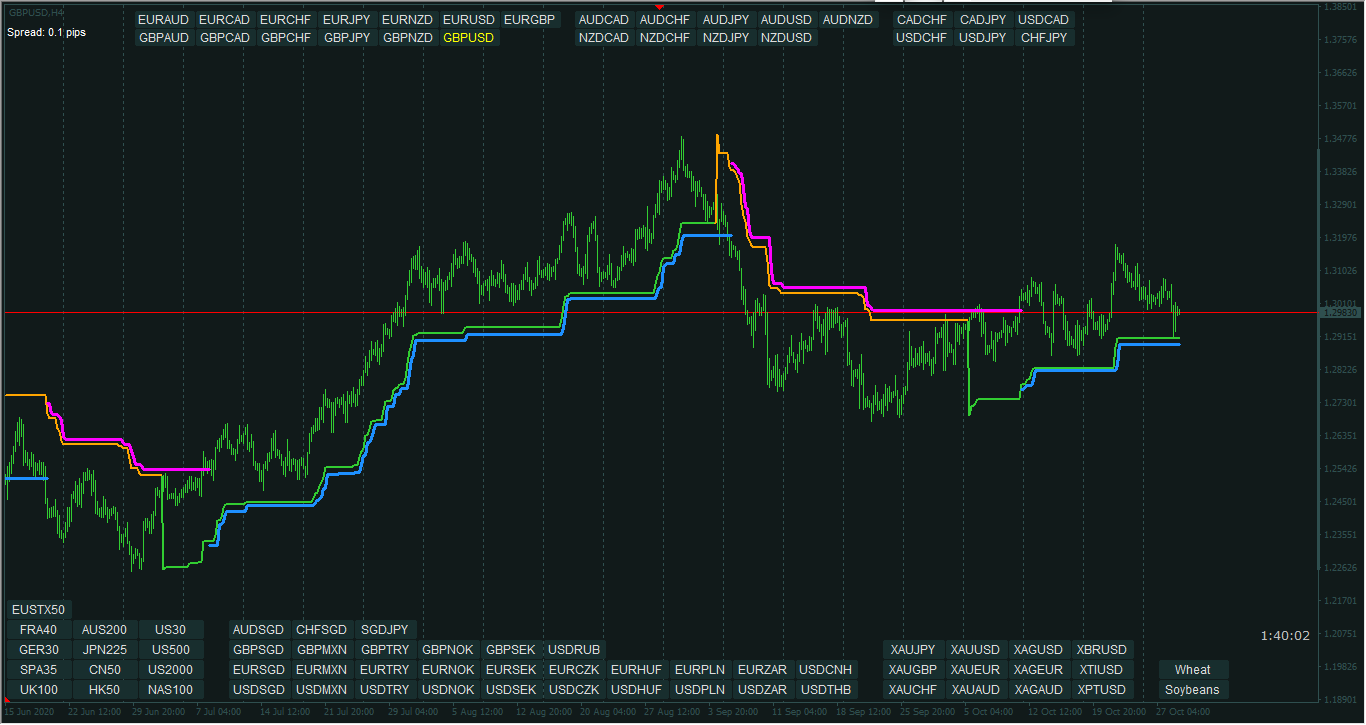Select the GER30 index button

[38, 650]
